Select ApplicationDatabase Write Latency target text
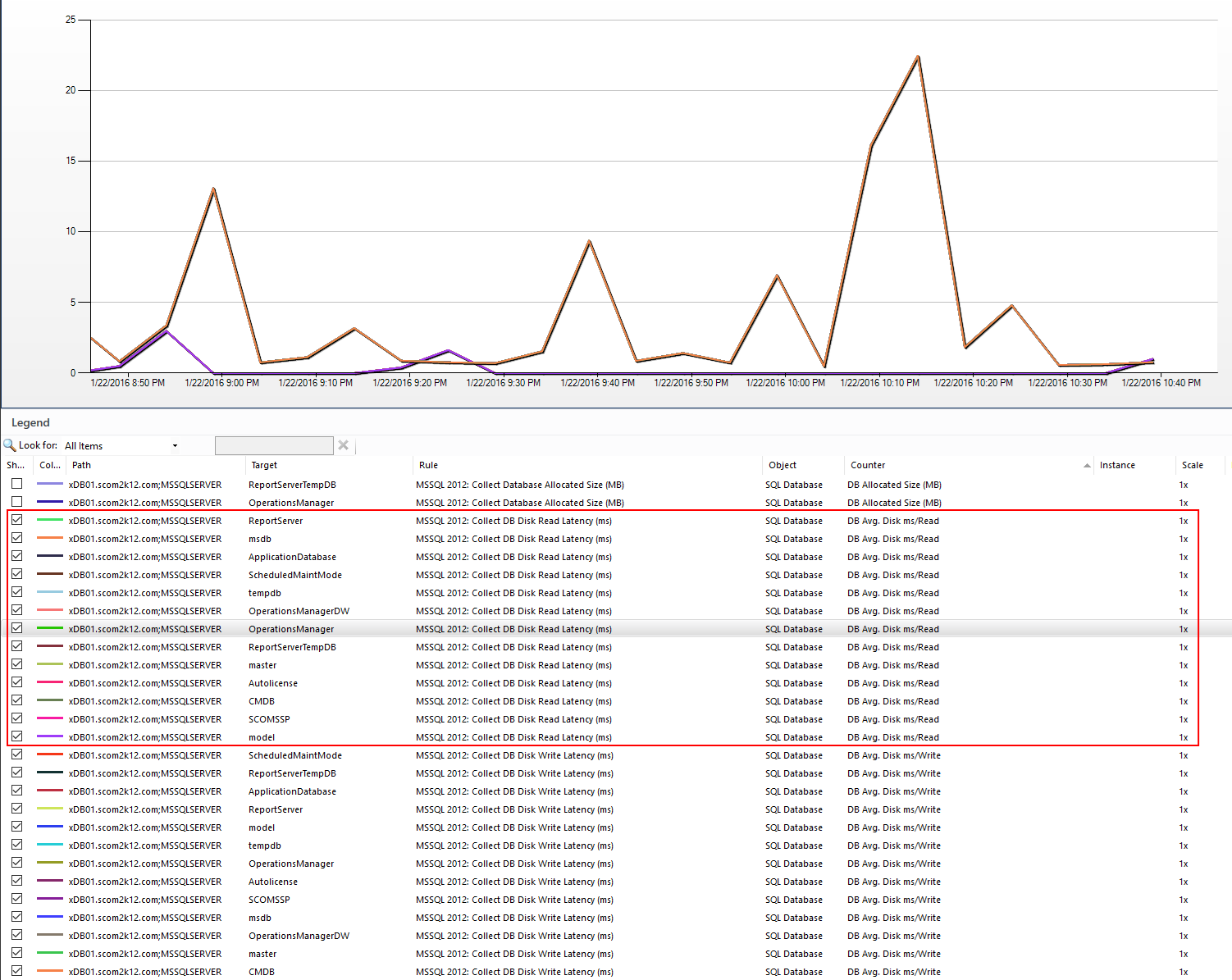The width and height of the screenshot is (1232, 980). tap(292, 791)
